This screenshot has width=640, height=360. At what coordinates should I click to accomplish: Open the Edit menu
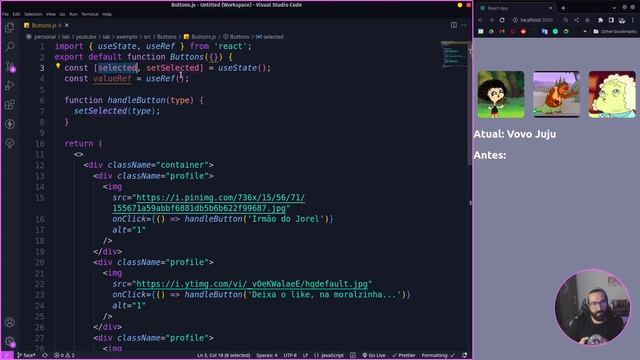pyautogui.click(x=16, y=14)
